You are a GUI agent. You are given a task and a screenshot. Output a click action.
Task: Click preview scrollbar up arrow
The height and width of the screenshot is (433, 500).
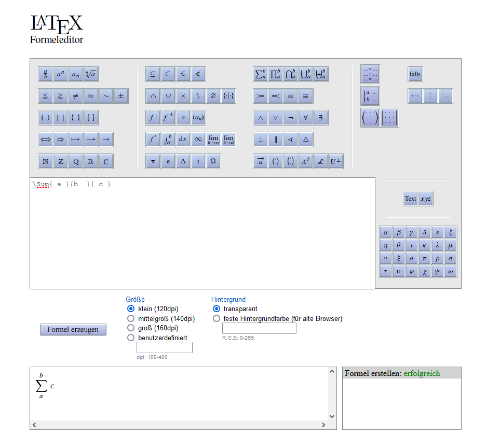332,371
